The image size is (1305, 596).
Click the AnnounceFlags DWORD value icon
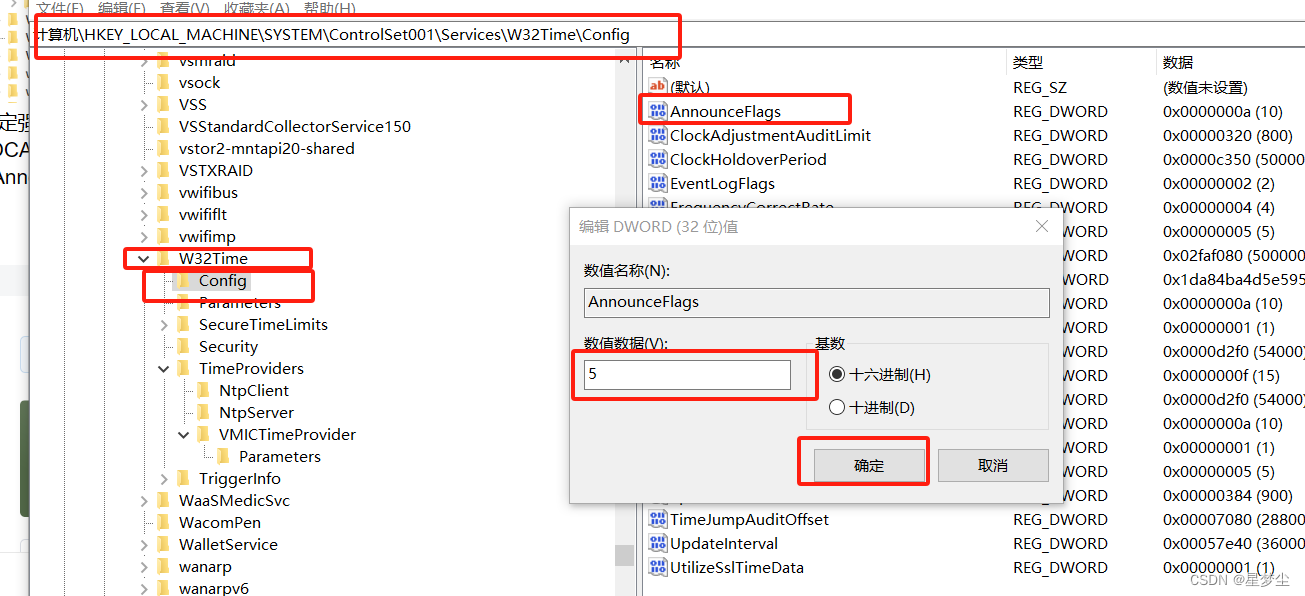(657, 111)
